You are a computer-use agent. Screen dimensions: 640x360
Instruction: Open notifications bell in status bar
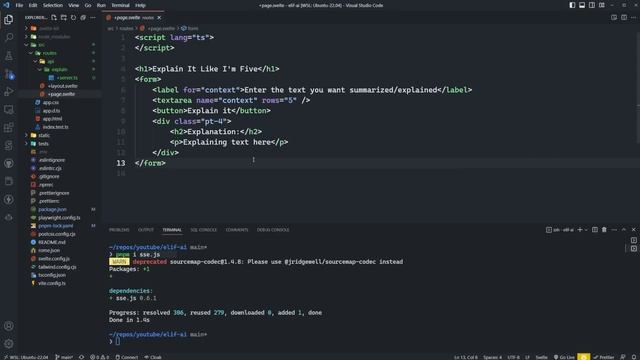tap(634, 357)
